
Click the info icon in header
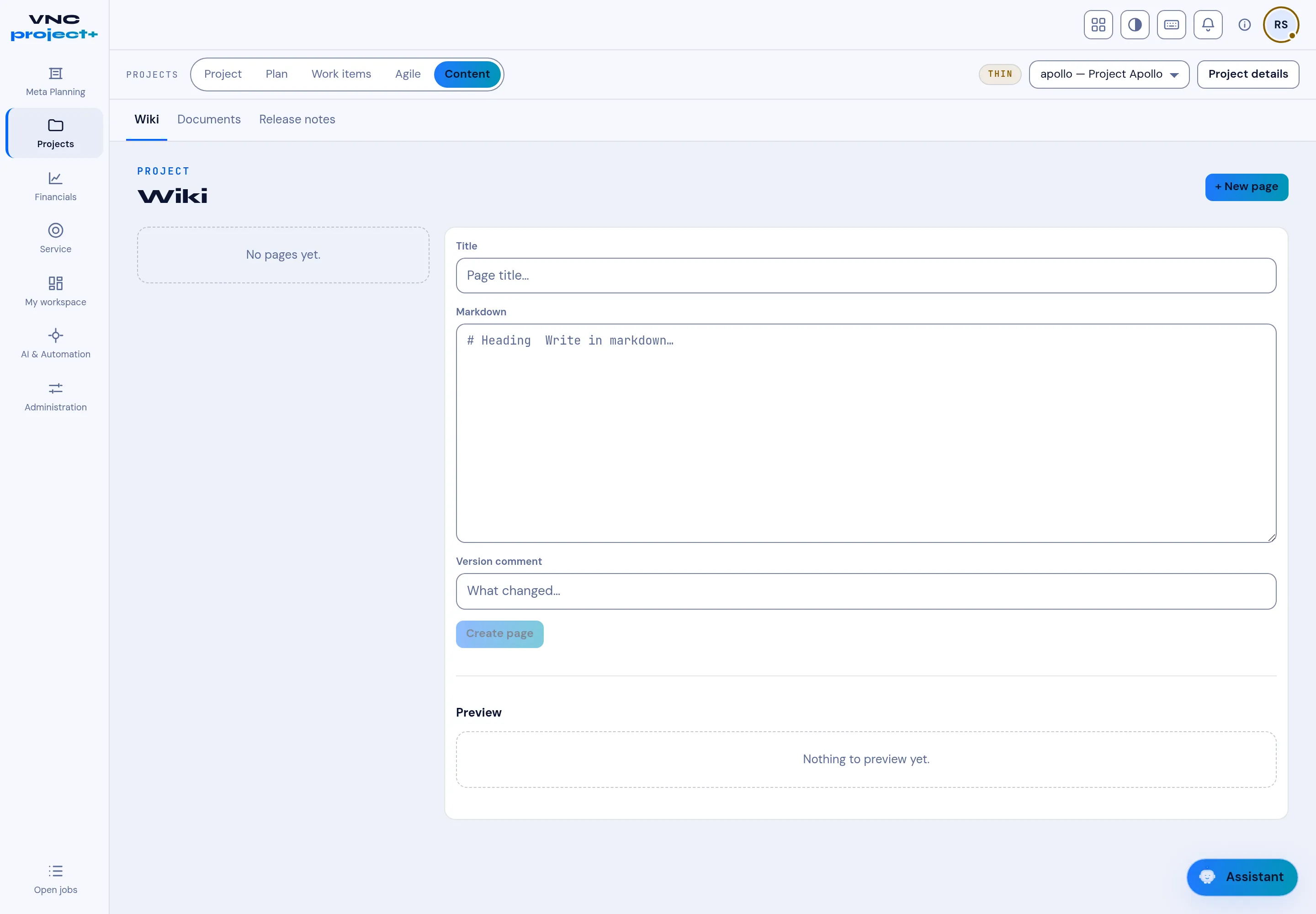click(x=1244, y=25)
